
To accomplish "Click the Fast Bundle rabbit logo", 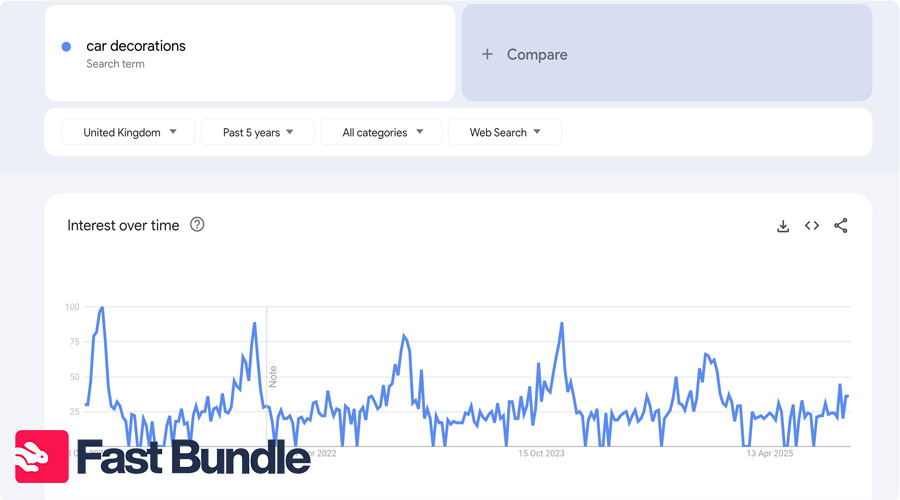I will point(42,457).
